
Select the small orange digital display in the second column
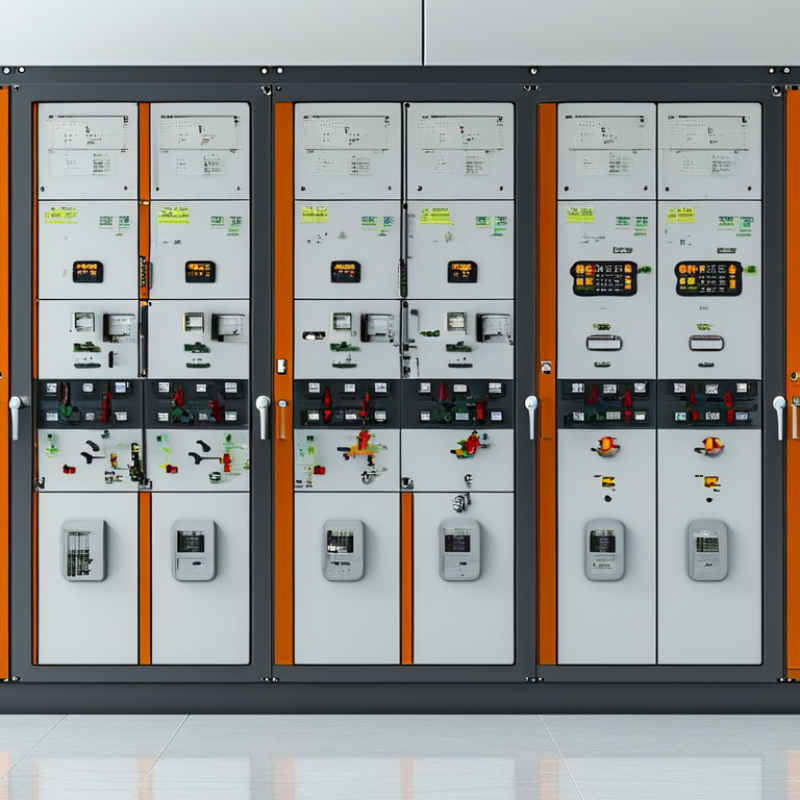[200, 271]
